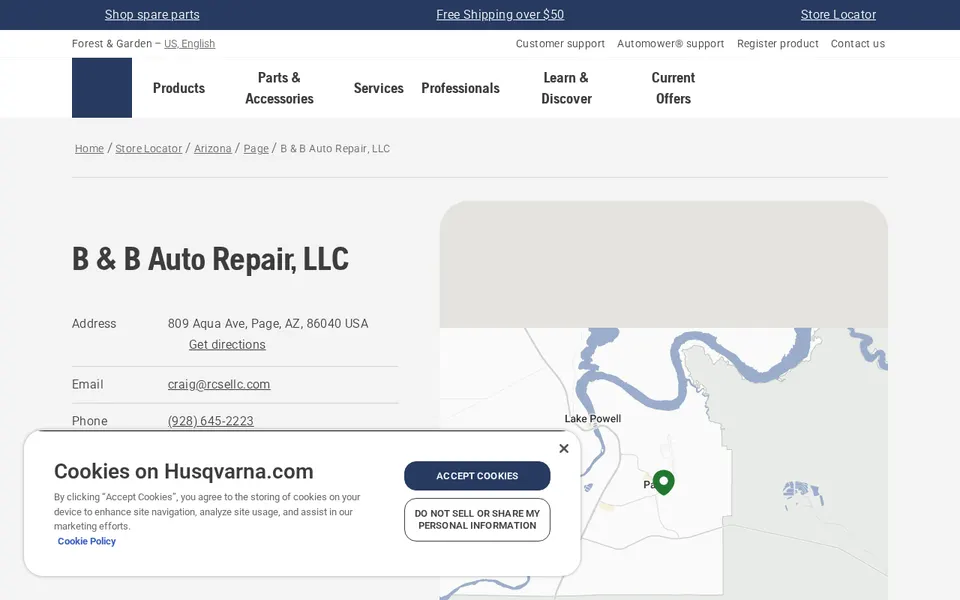Screen dimensions: 960x600
Task: Click Lake Powell label on map
Action: pyautogui.click(x=593, y=419)
